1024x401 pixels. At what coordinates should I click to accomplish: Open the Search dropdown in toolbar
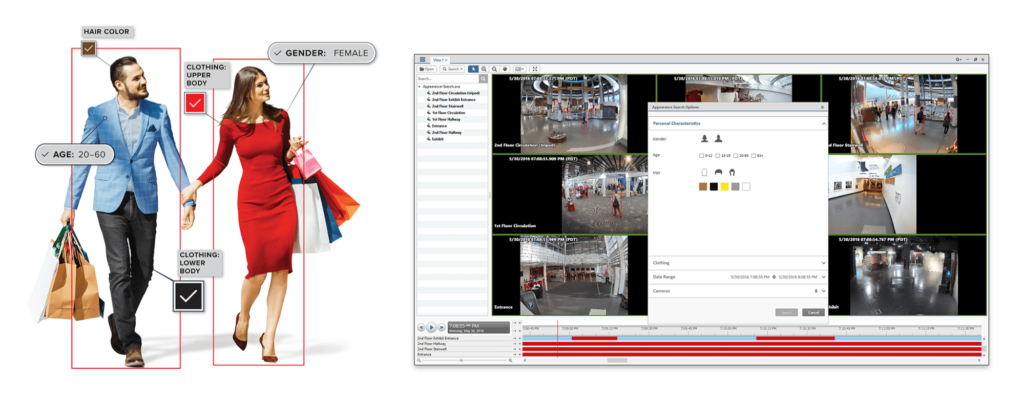[453, 69]
